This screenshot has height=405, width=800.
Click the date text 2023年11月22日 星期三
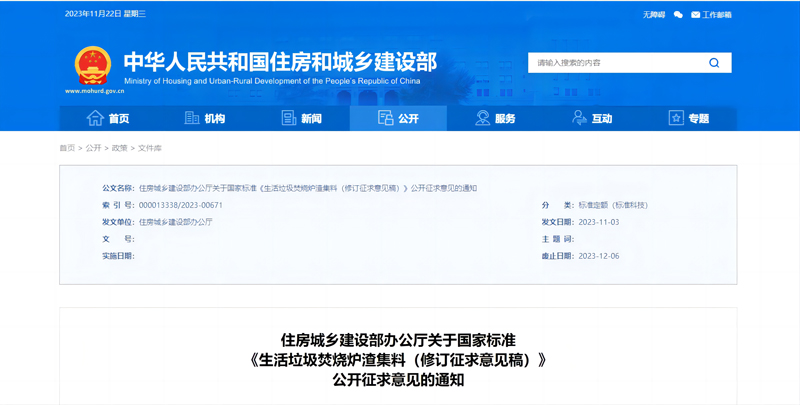coord(105,14)
